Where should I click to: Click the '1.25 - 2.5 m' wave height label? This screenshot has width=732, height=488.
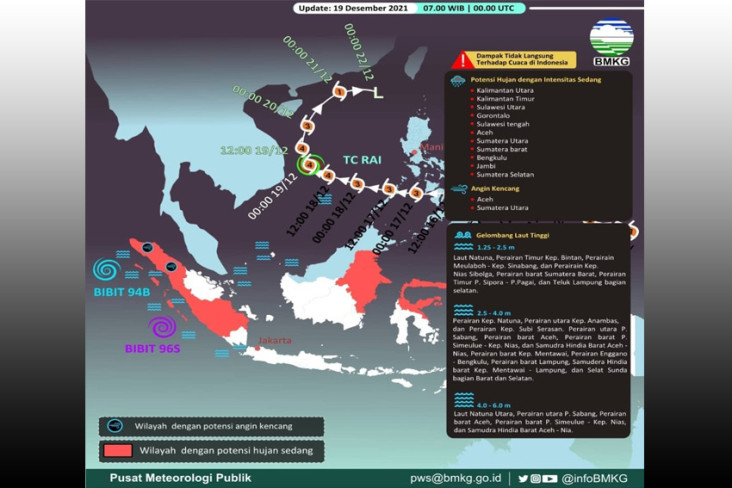click(x=496, y=248)
